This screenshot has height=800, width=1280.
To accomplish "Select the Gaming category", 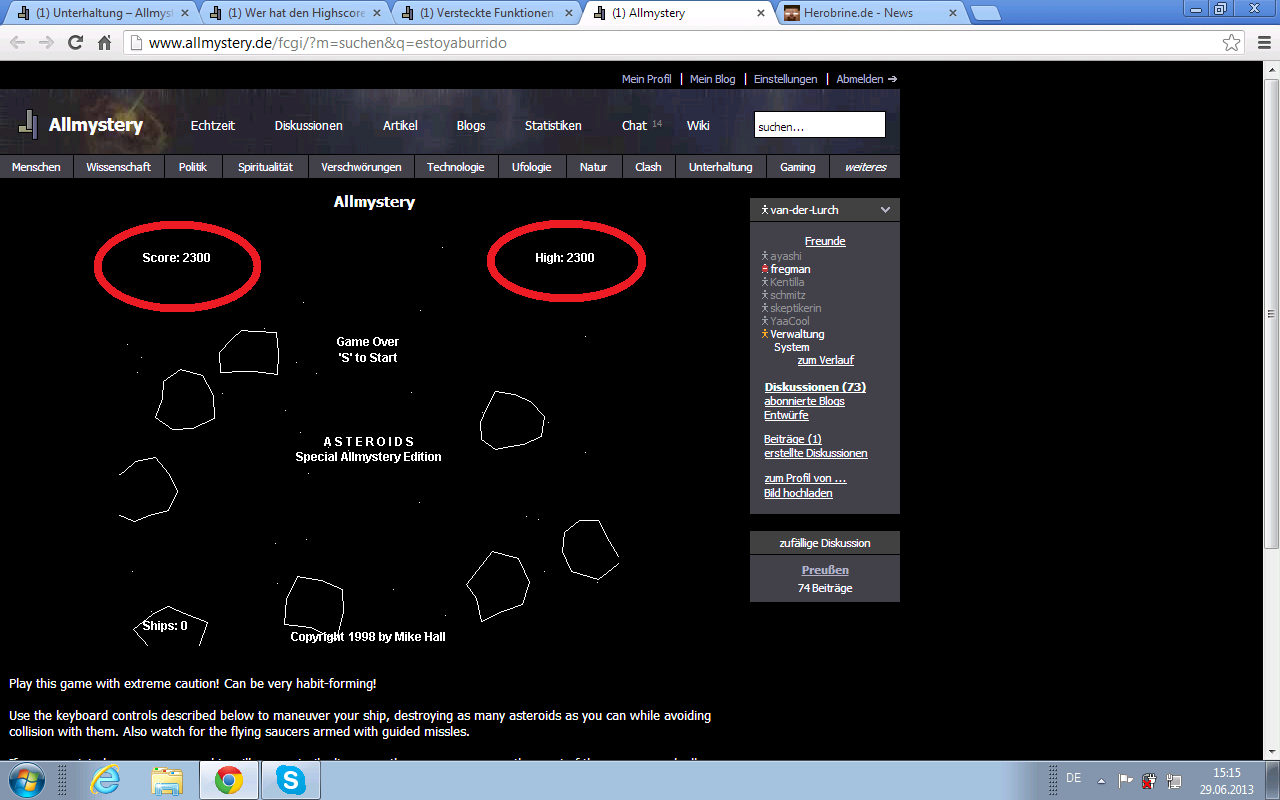I will pyautogui.click(x=798, y=167).
